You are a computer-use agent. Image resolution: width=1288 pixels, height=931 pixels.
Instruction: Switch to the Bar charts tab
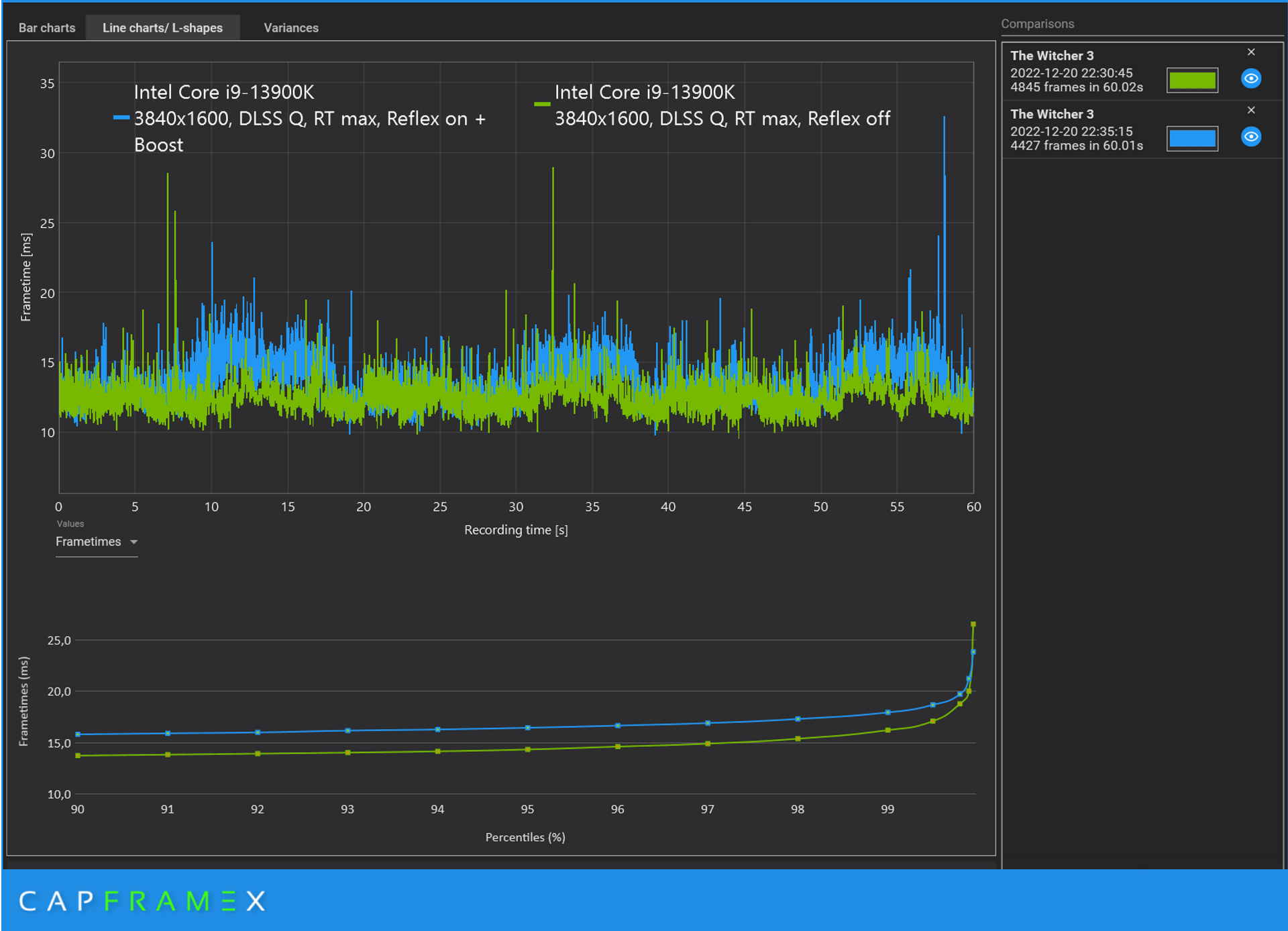pos(47,28)
